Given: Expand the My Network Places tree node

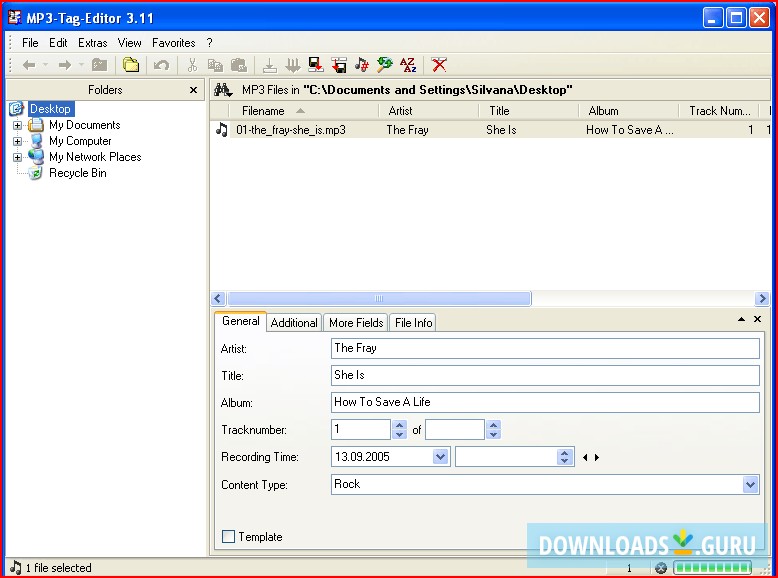Looking at the screenshot, I should [x=17, y=157].
